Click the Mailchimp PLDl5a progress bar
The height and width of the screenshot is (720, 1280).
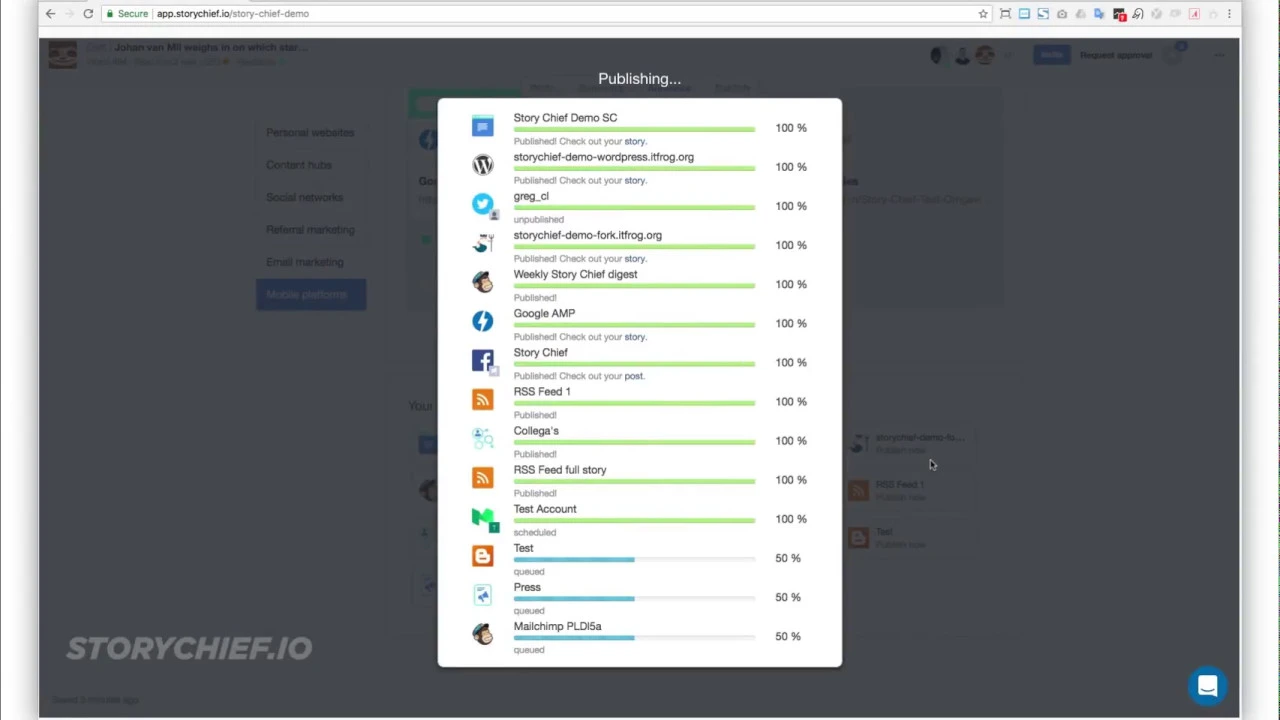click(634, 638)
